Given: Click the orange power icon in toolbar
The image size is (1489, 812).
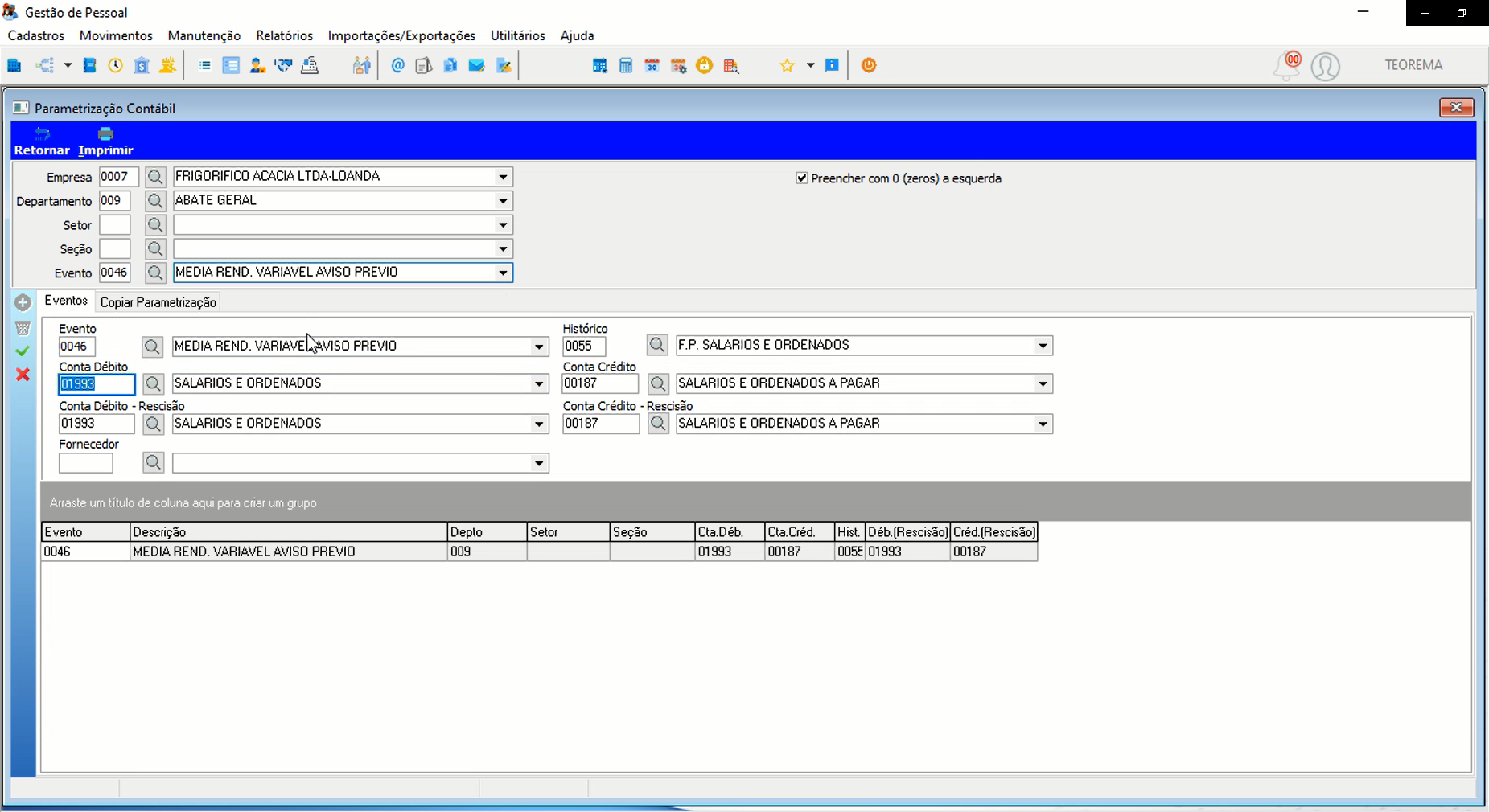Looking at the screenshot, I should click(x=869, y=65).
